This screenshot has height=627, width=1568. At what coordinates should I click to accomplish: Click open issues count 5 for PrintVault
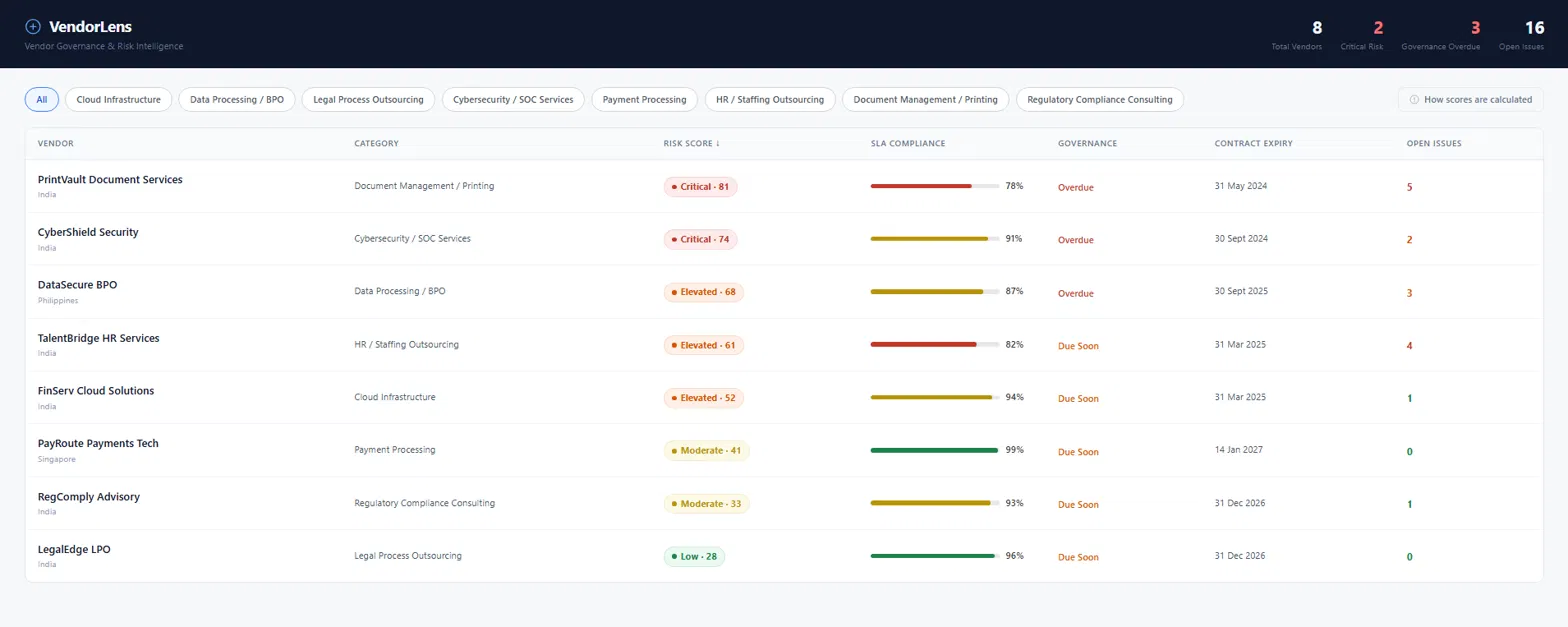coord(1410,187)
